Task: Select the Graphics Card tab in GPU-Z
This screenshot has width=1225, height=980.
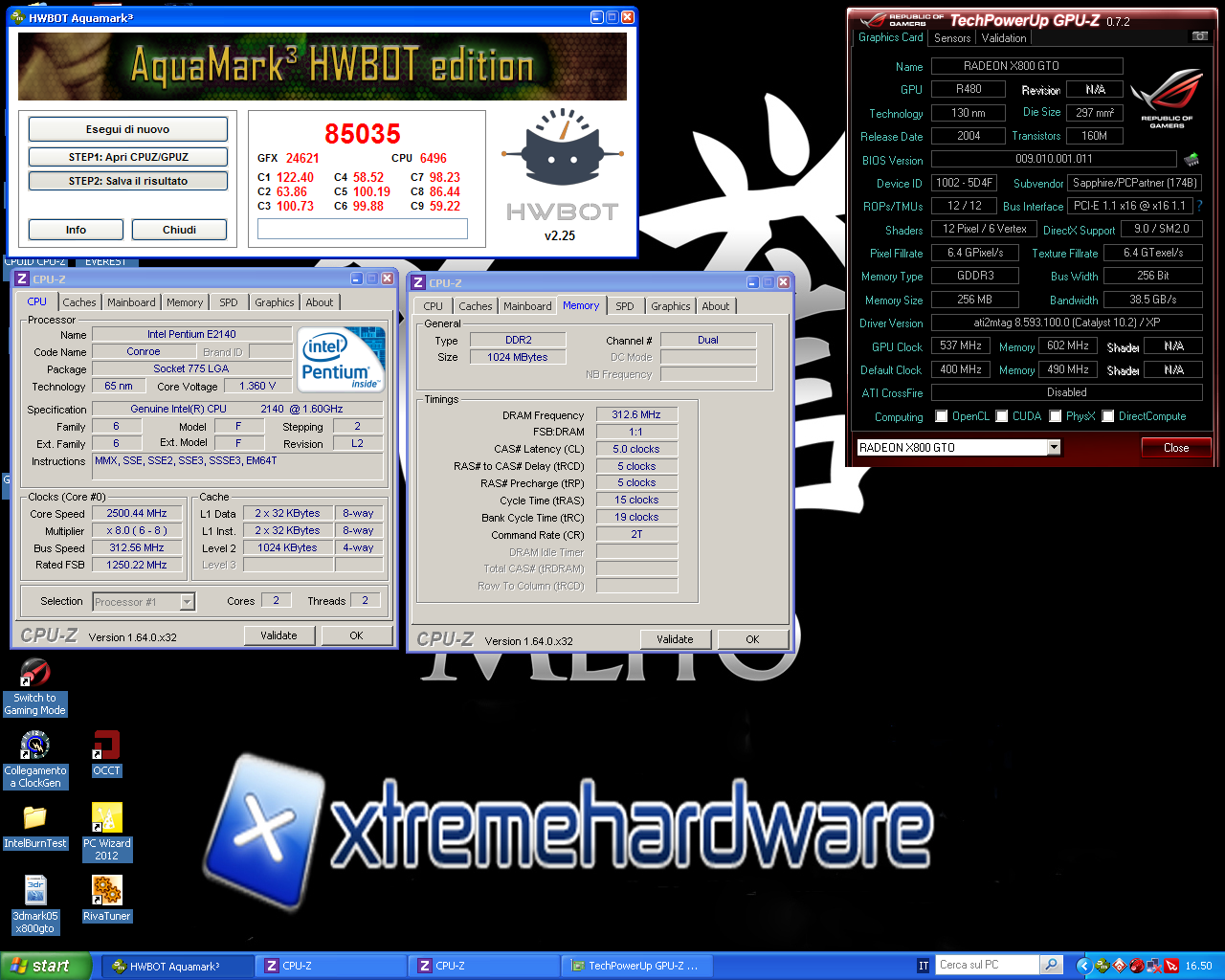Action: point(891,37)
